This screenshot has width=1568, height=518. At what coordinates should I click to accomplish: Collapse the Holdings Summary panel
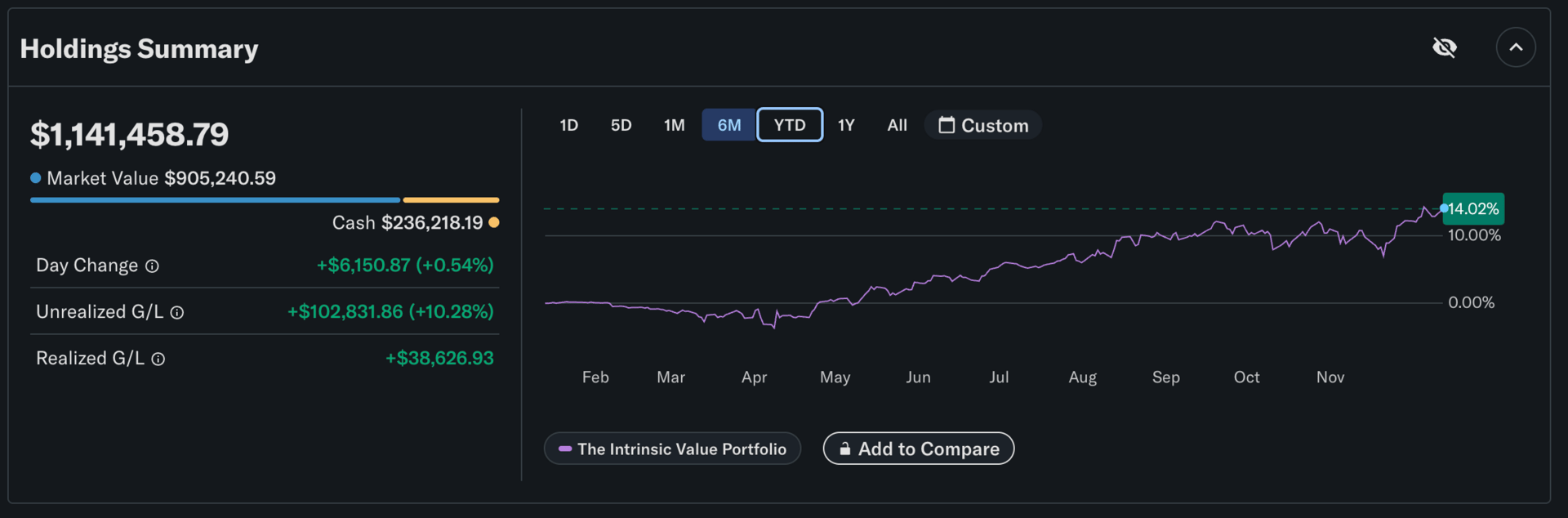tap(1515, 47)
